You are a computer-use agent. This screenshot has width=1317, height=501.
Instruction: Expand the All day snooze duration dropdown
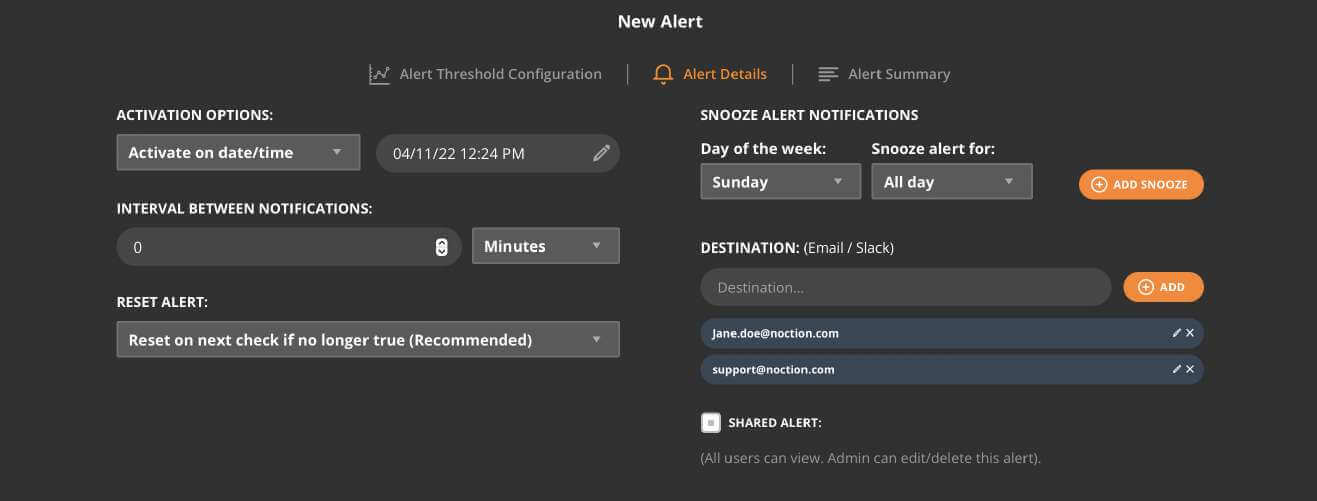tap(951, 182)
